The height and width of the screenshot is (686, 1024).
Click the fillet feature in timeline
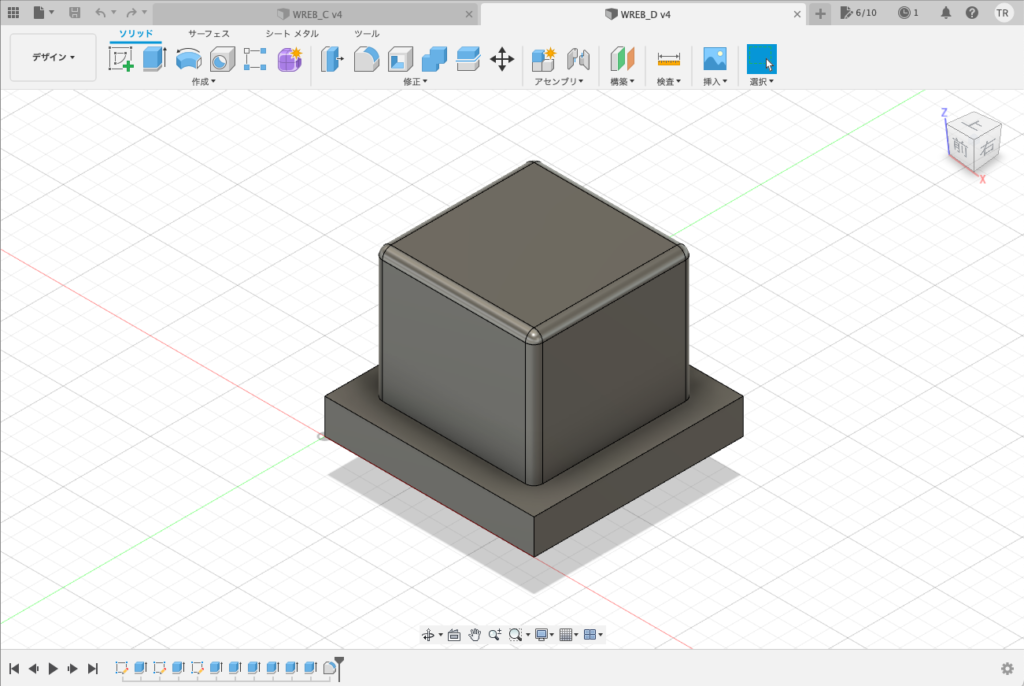tap(329, 667)
